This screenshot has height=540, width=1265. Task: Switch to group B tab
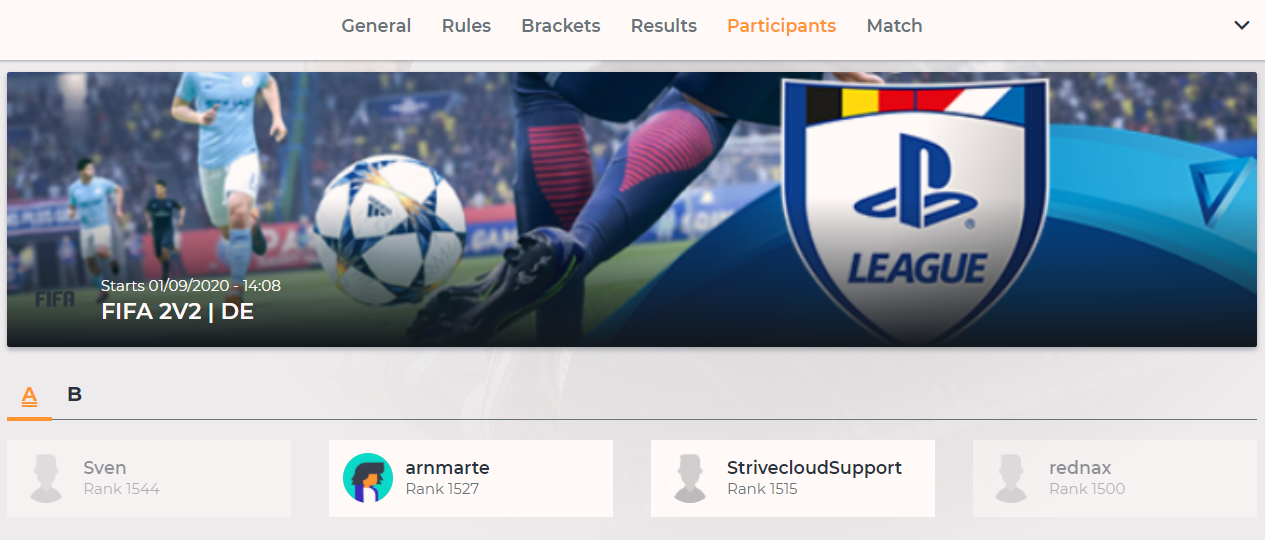pos(74,395)
